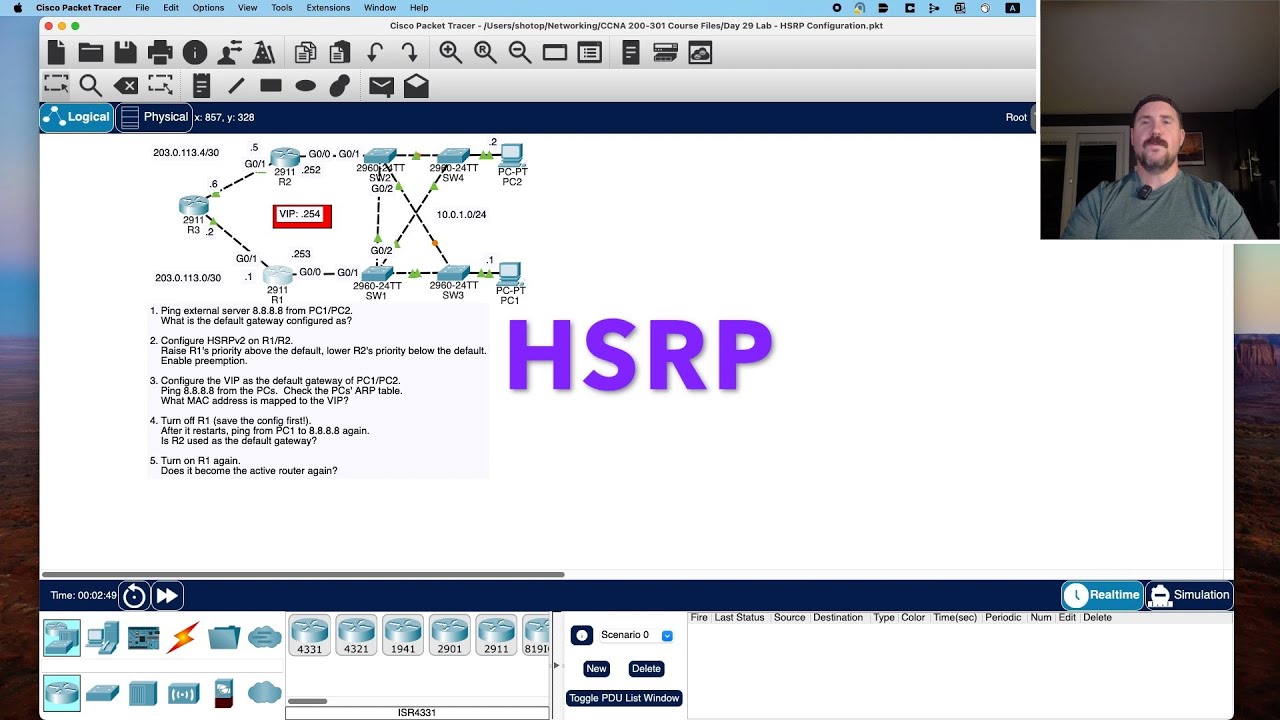Click the cloud icon in the top toolbar
This screenshot has height=720, width=1280.
pos(700,53)
